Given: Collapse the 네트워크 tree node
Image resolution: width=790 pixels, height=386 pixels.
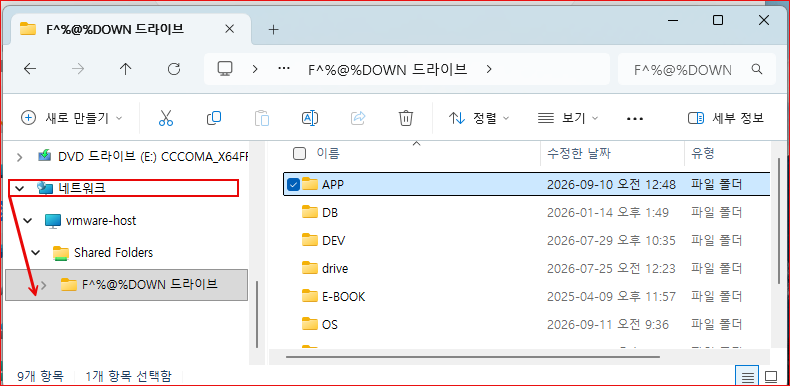Looking at the screenshot, I should pyautogui.click(x=20, y=188).
